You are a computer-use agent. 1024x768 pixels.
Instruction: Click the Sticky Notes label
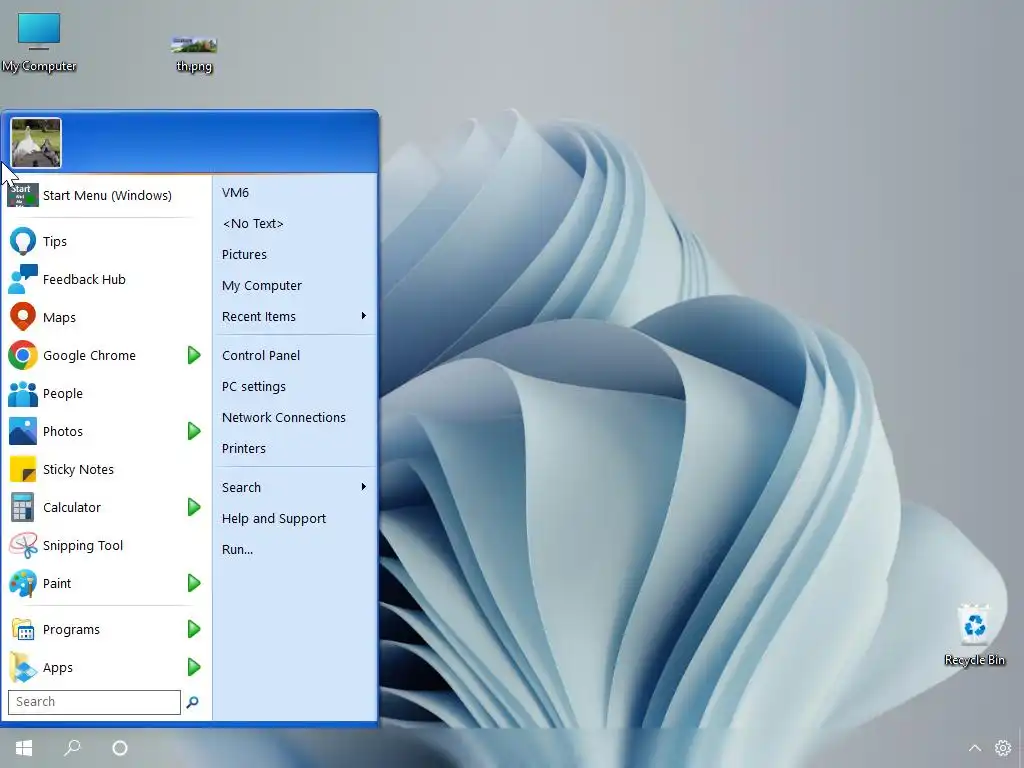pos(78,470)
